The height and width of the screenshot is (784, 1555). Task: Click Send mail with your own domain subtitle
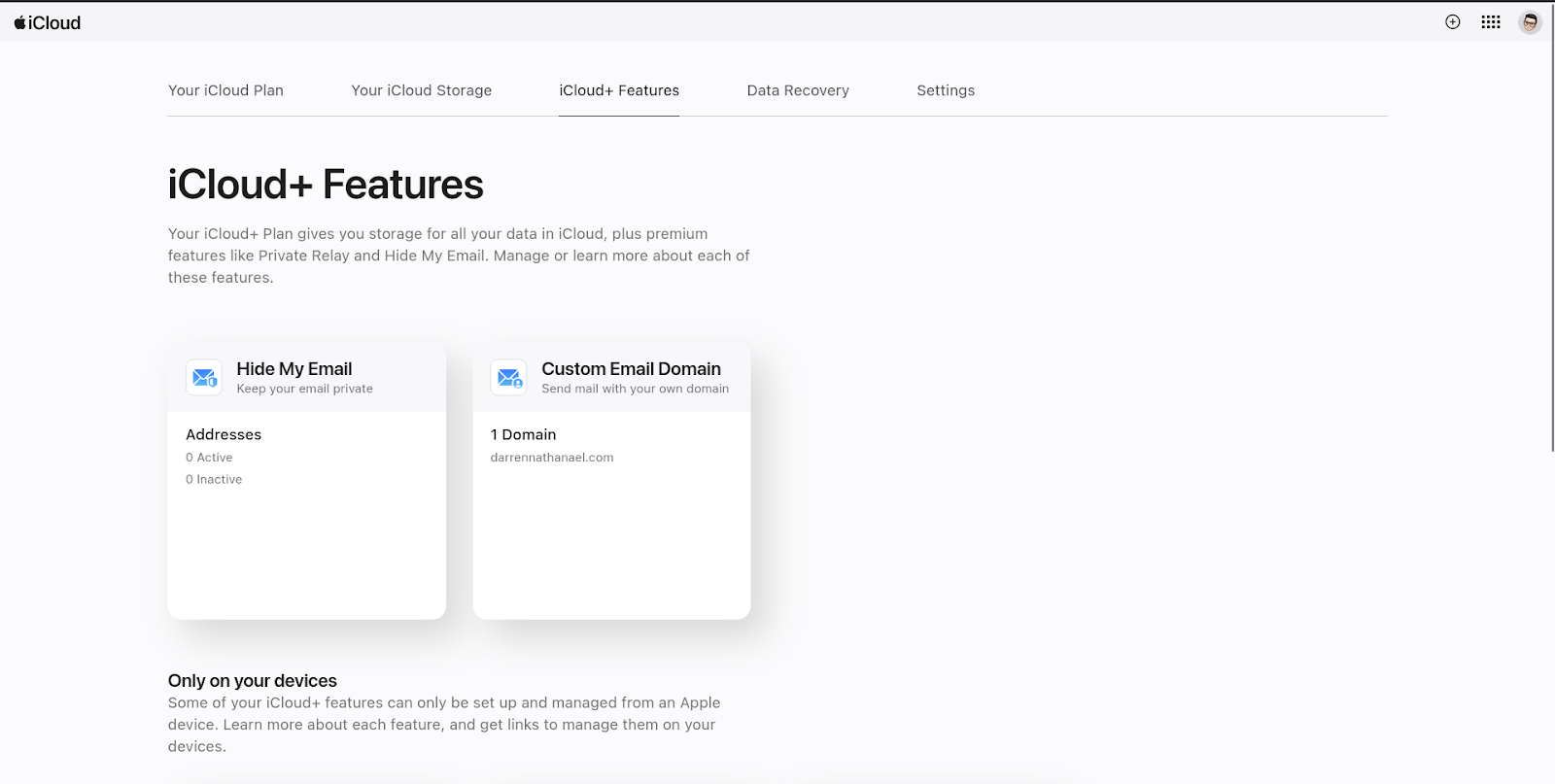[635, 389]
